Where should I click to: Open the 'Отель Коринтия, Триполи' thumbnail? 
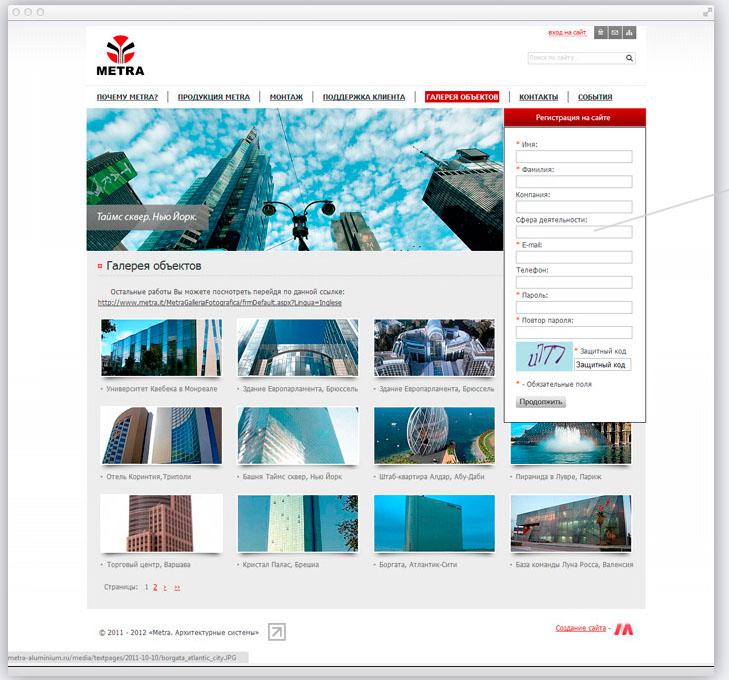pos(161,436)
